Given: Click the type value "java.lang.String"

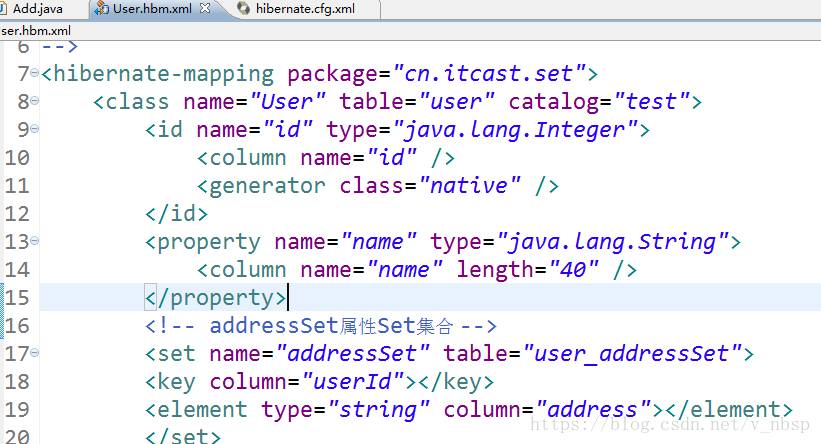Looking at the screenshot, I should coord(613,241).
